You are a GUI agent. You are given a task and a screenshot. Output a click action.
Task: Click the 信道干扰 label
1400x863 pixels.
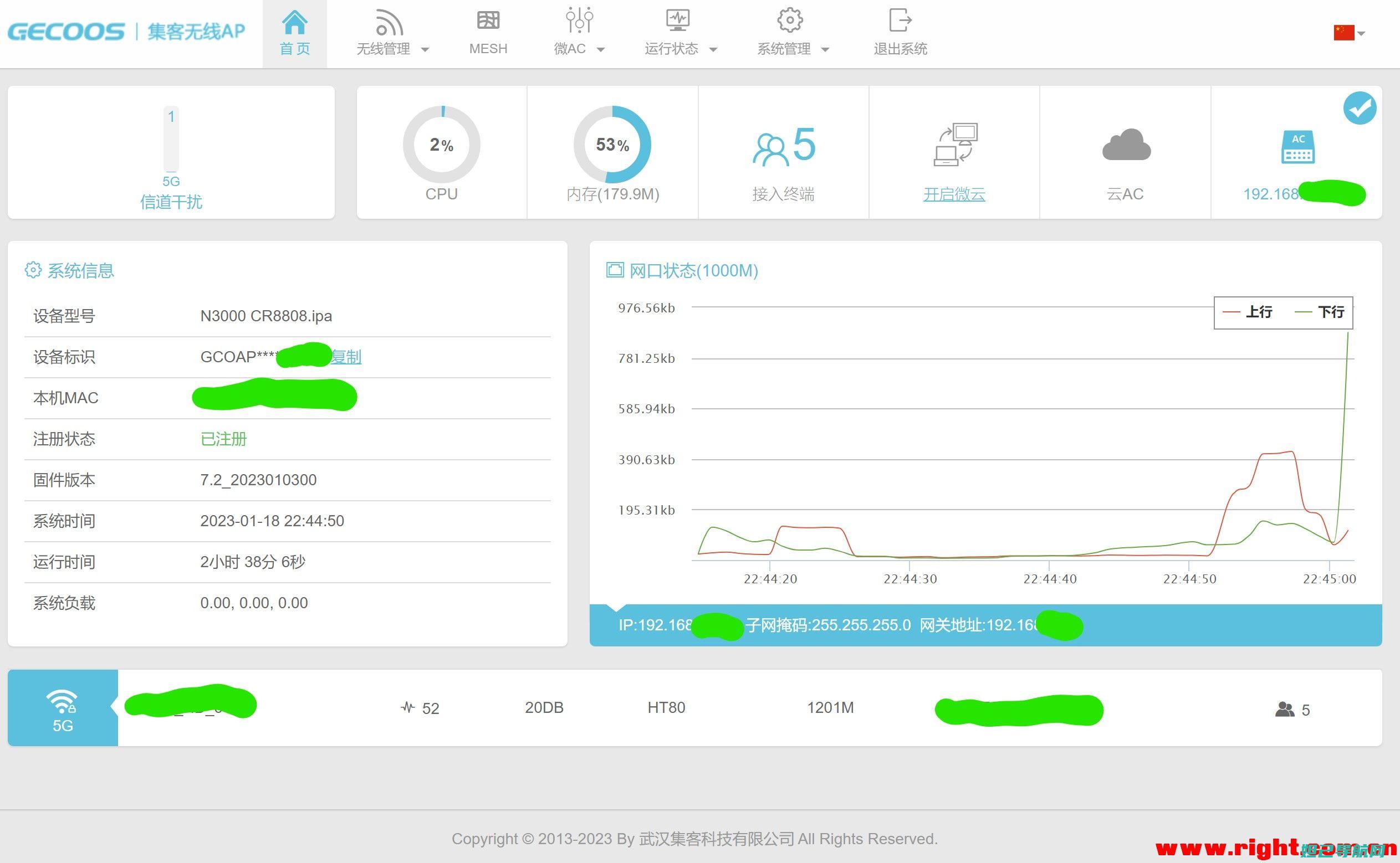click(x=171, y=202)
